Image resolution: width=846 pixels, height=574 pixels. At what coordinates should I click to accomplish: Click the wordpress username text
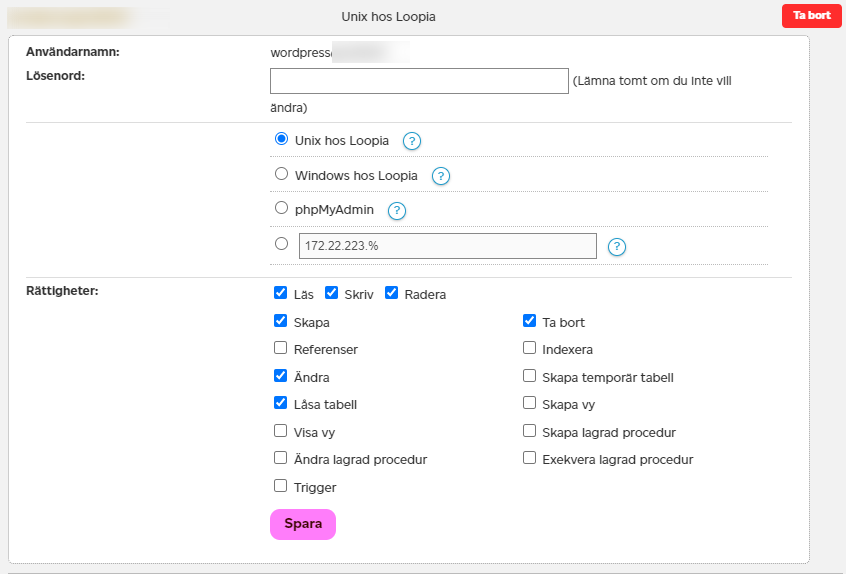coord(301,53)
